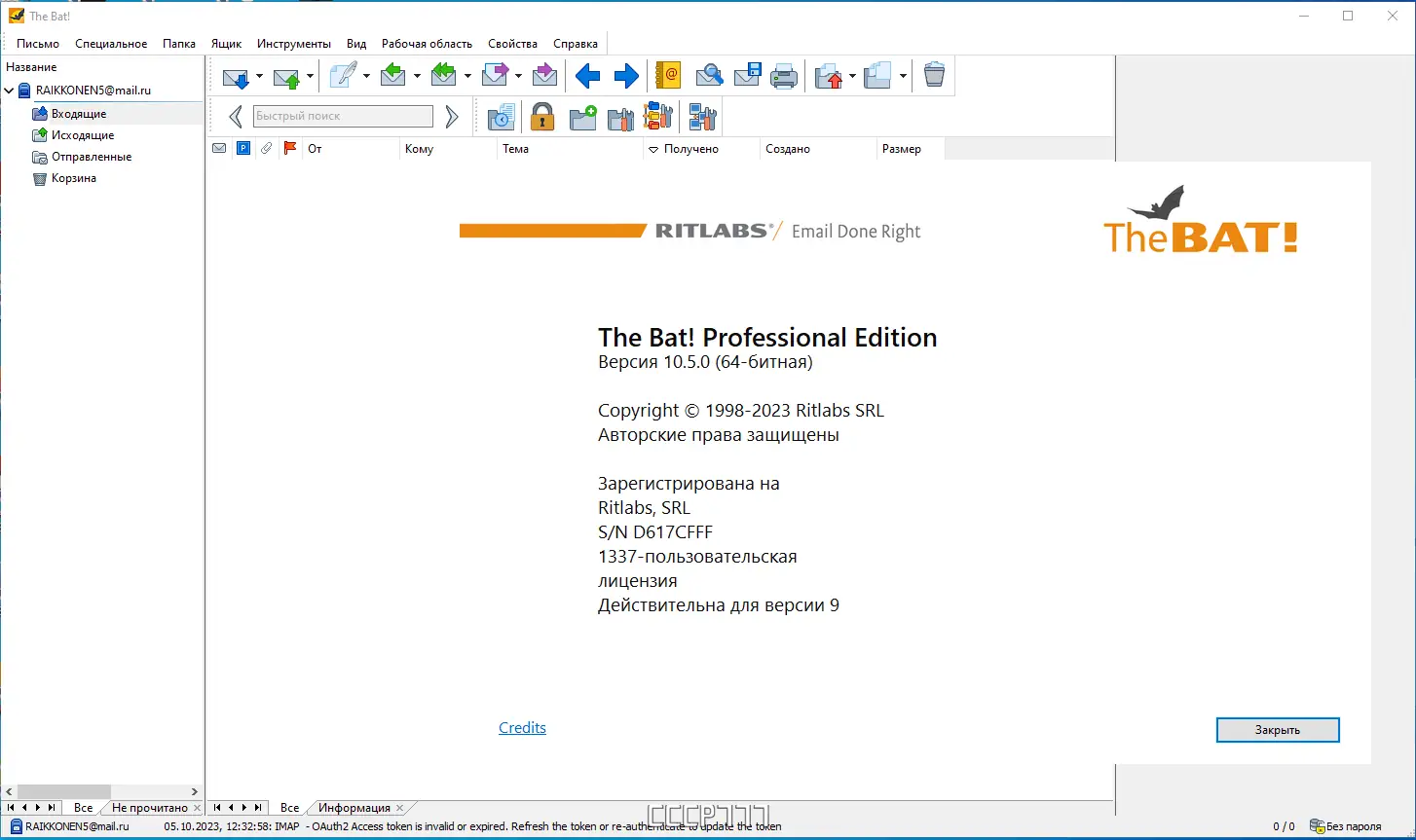Reply to all using double green arrow
Screen dimensions: 1416x840
pyautogui.click(x=444, y=75)
